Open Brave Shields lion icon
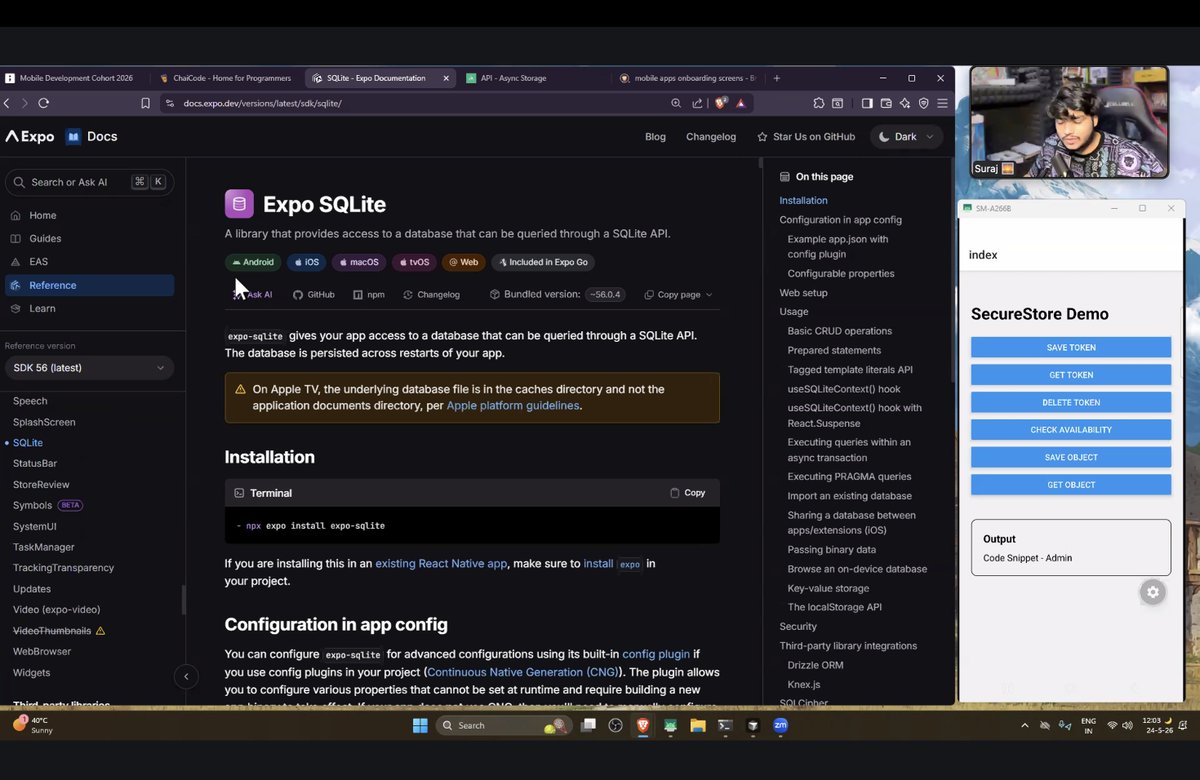Screen dimensions: 1200x780 point(720,103)
